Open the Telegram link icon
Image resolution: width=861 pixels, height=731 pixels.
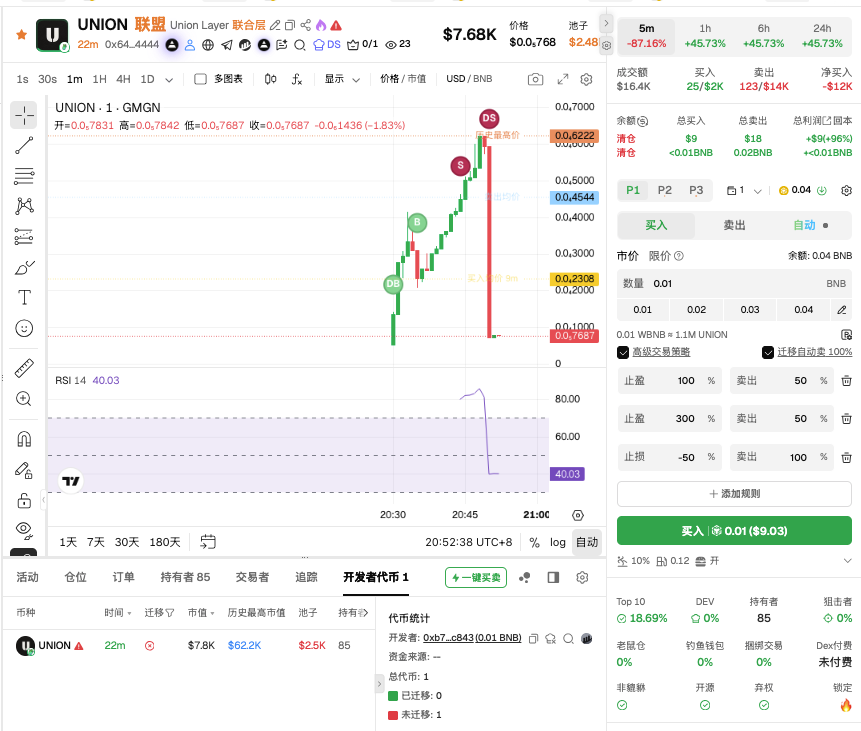tap(226, 45)
